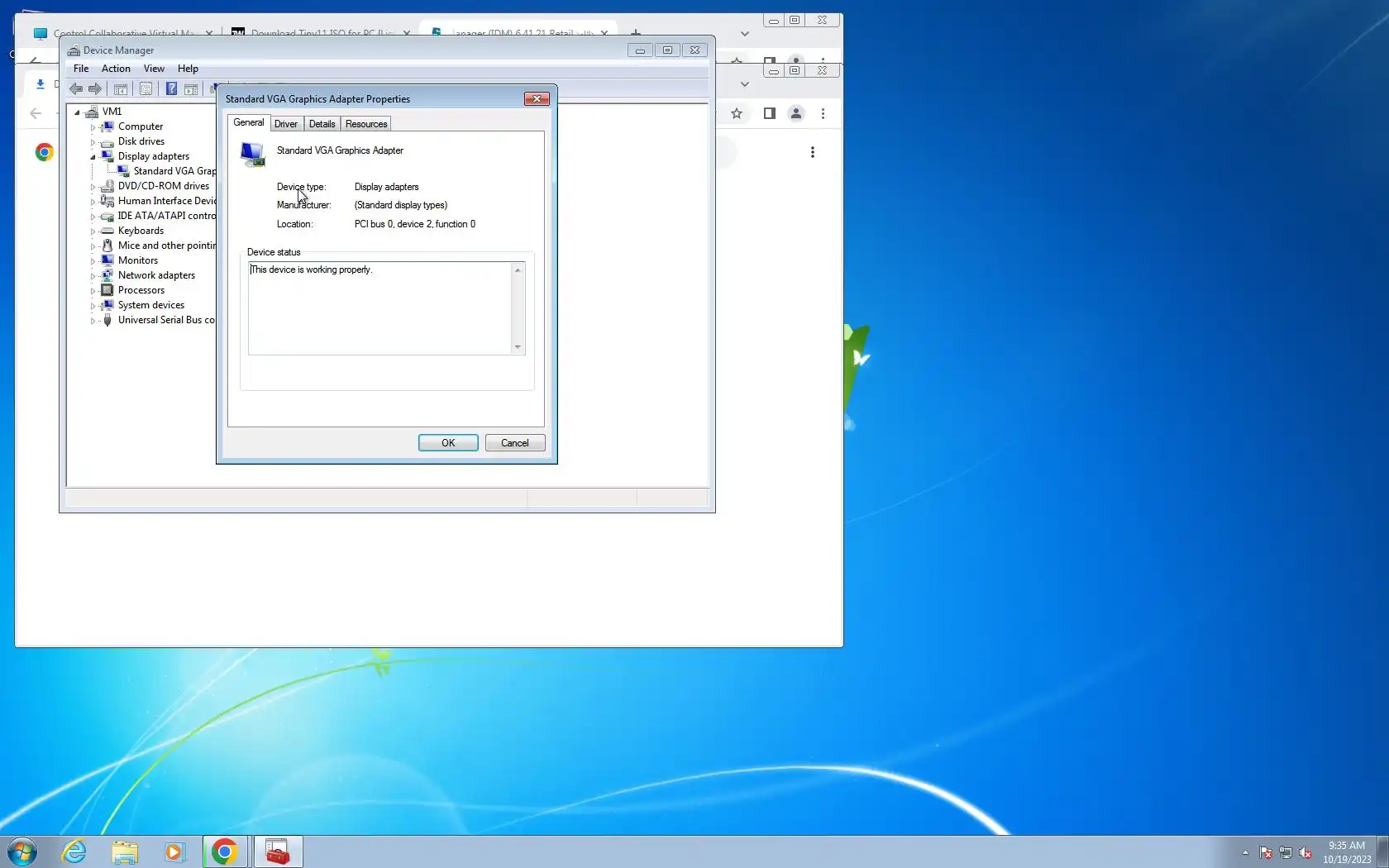Screen dimensions: 1389x868
Task: Close the Standard VGA Graphics Adapter Properties dialog
Action: [537, 99]
